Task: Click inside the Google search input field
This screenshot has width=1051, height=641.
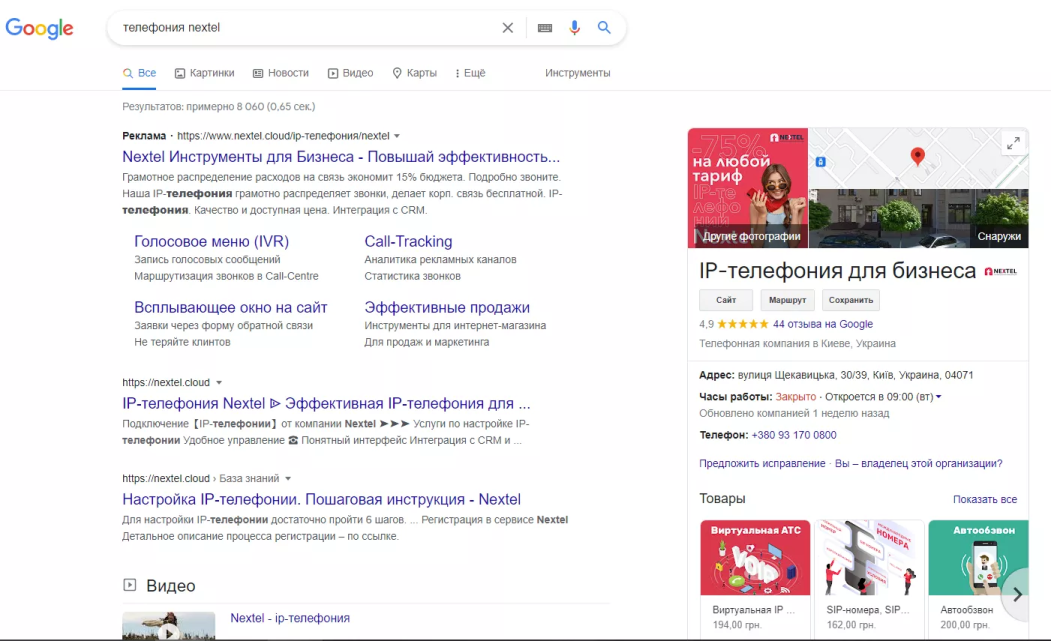Action: point(300,28)
